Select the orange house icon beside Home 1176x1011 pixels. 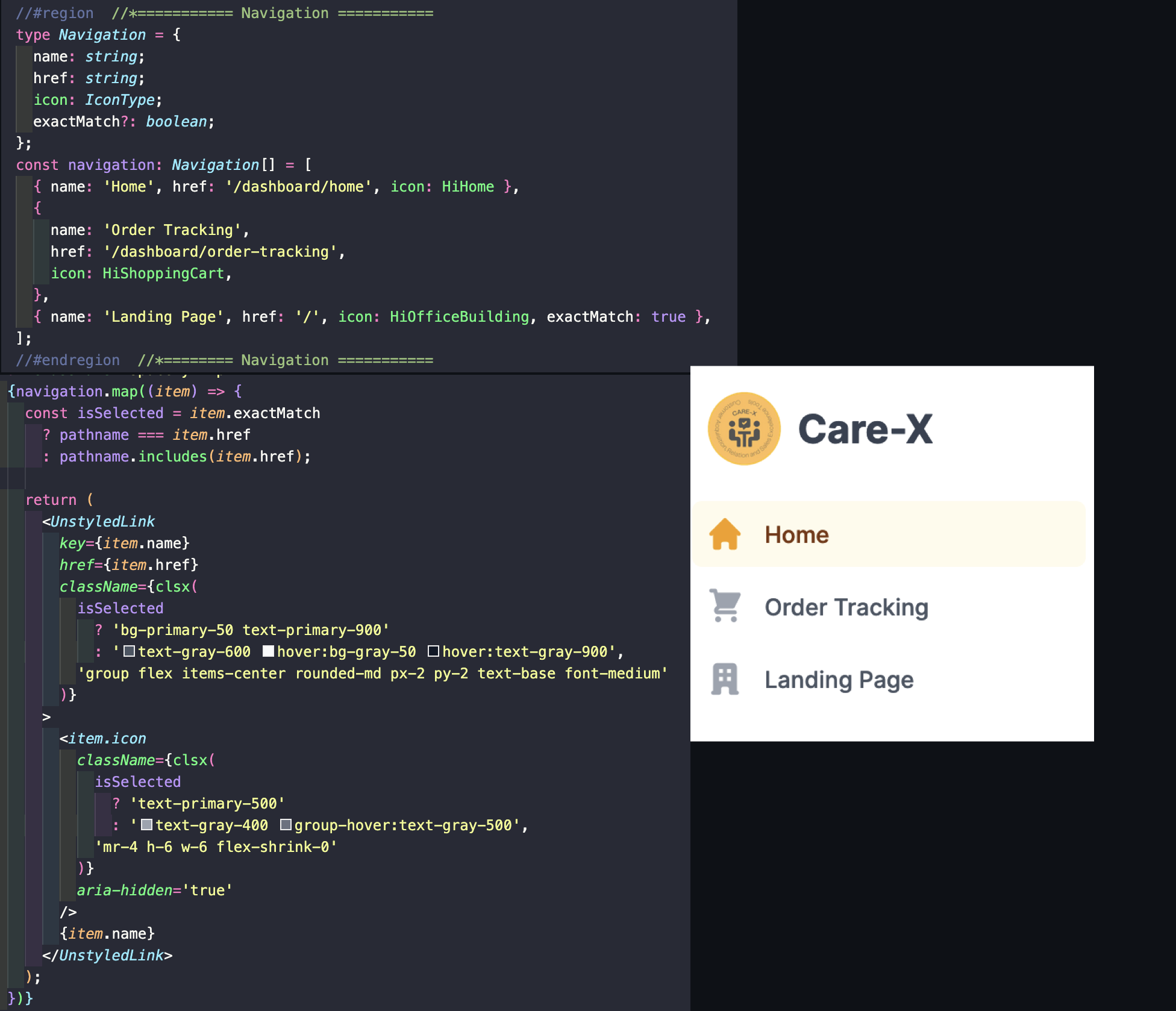click(x=725, y=534)
